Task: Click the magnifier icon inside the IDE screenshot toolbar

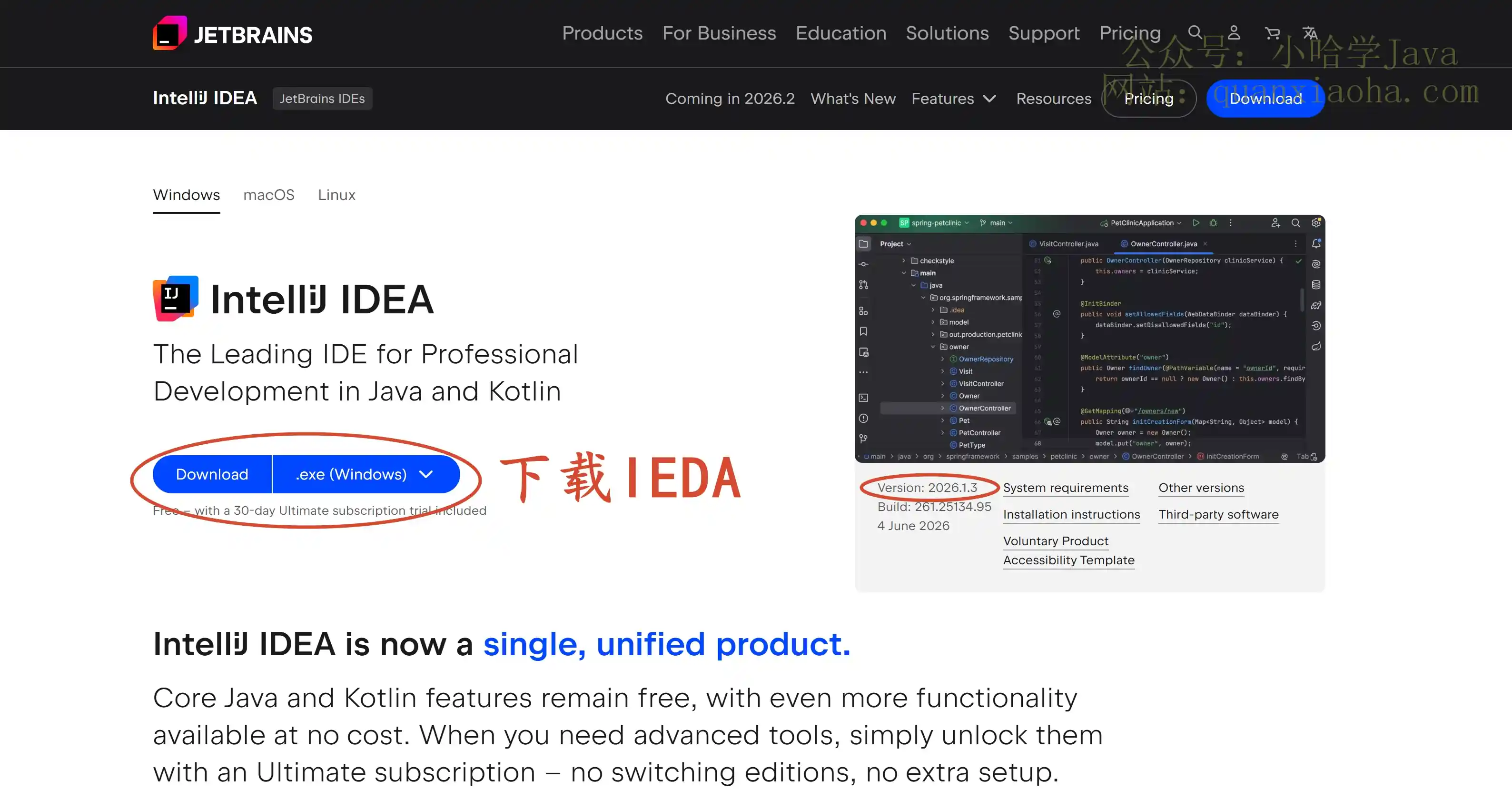Action: 1296,222
